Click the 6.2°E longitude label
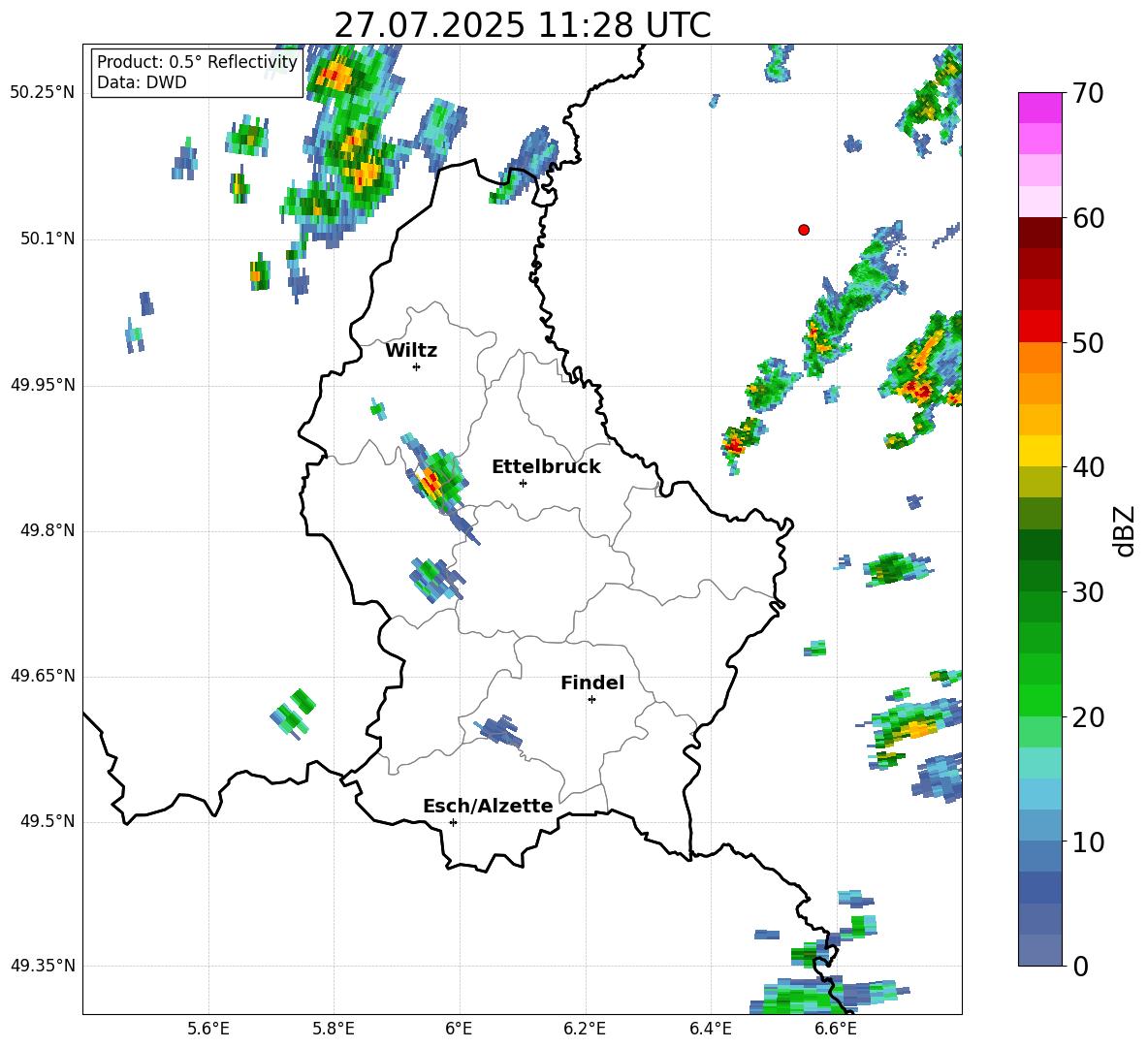Image resolution: width=1148 pixels, height=1048 pixels. point(585,1029)
